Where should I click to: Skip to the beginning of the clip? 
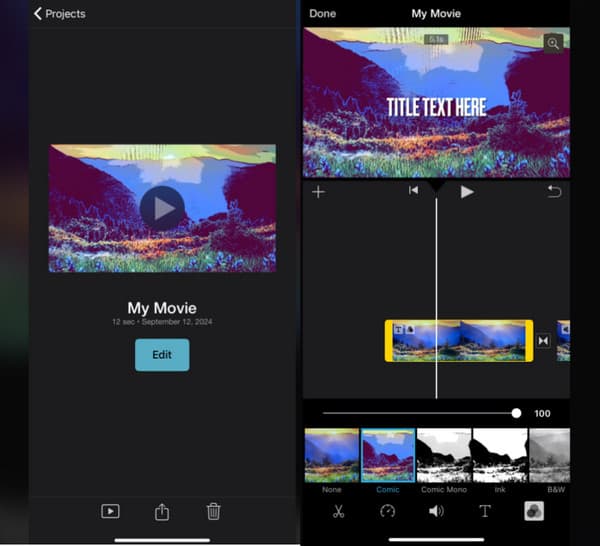(413, 191)
